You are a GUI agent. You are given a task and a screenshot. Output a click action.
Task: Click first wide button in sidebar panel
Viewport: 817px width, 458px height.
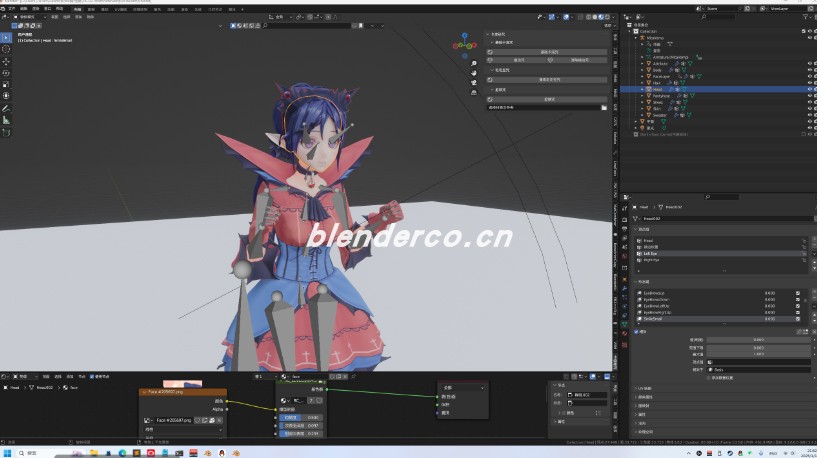click(x=549, y=52)
